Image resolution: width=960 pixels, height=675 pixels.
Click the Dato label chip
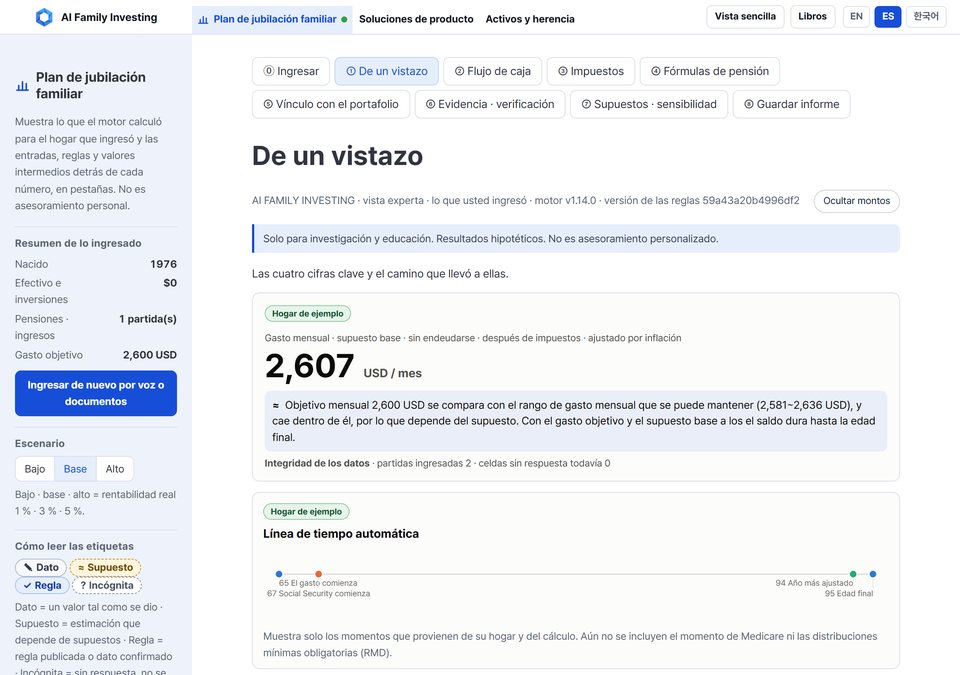pyautogui.click(x=41, y=567)
